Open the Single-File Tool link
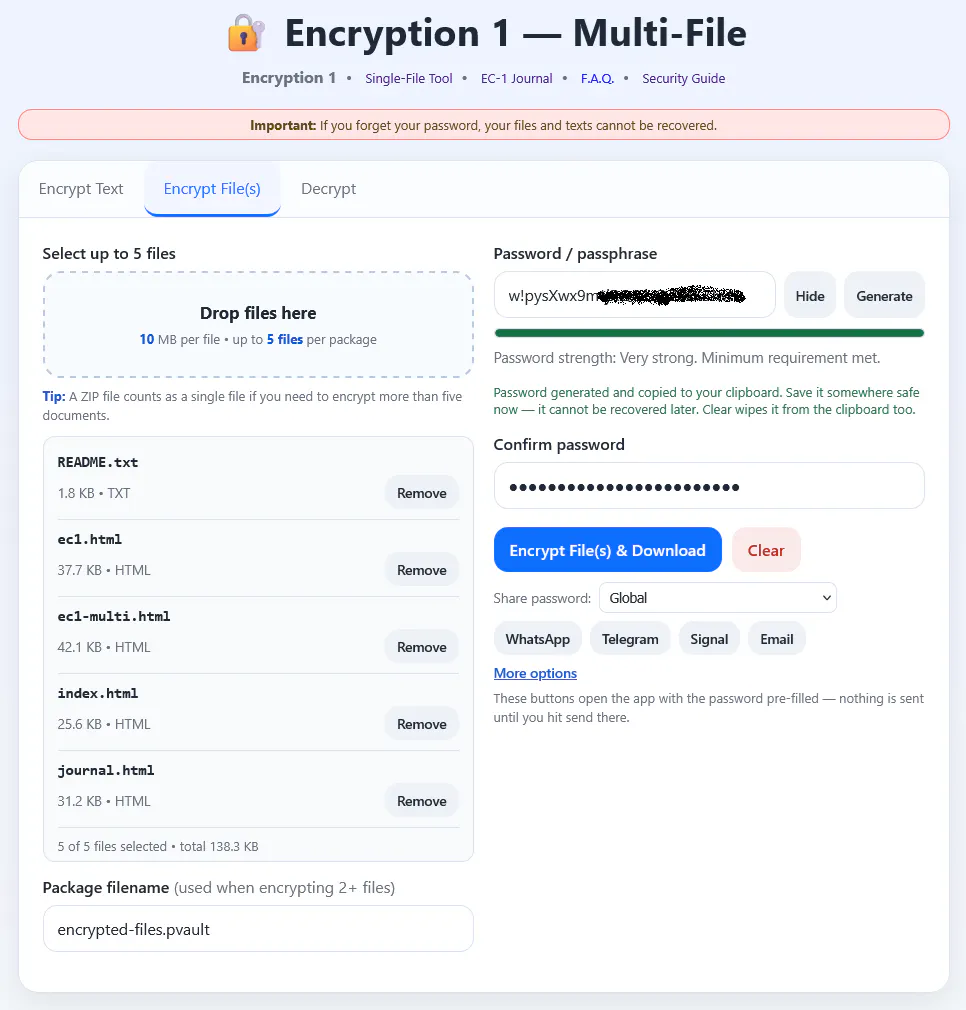Image resolution: width=966 pixels, height=1010 pixels. coord(408,79)
